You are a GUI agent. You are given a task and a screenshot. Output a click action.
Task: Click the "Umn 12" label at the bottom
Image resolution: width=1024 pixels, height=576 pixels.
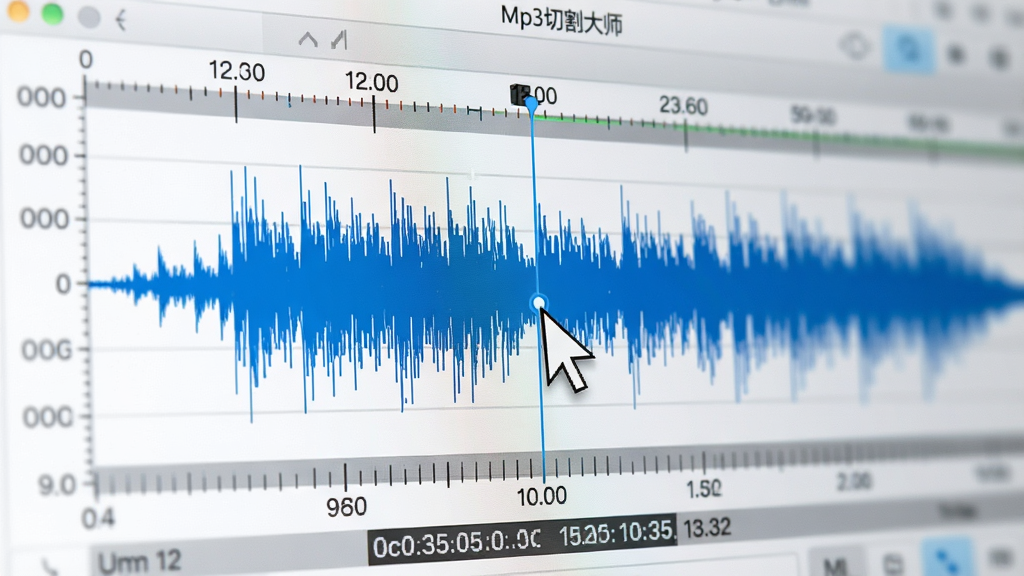139,562
